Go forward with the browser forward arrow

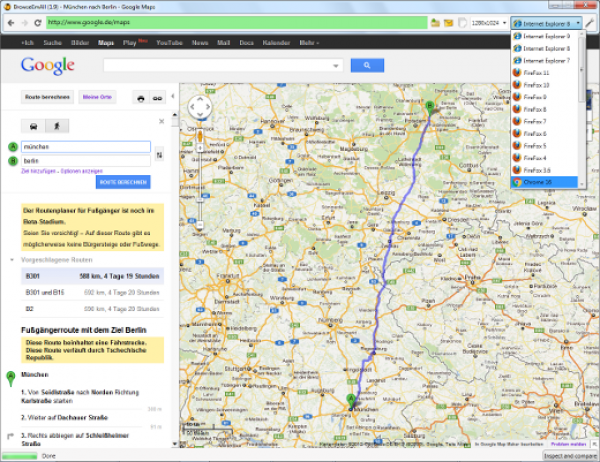[24, 23]
